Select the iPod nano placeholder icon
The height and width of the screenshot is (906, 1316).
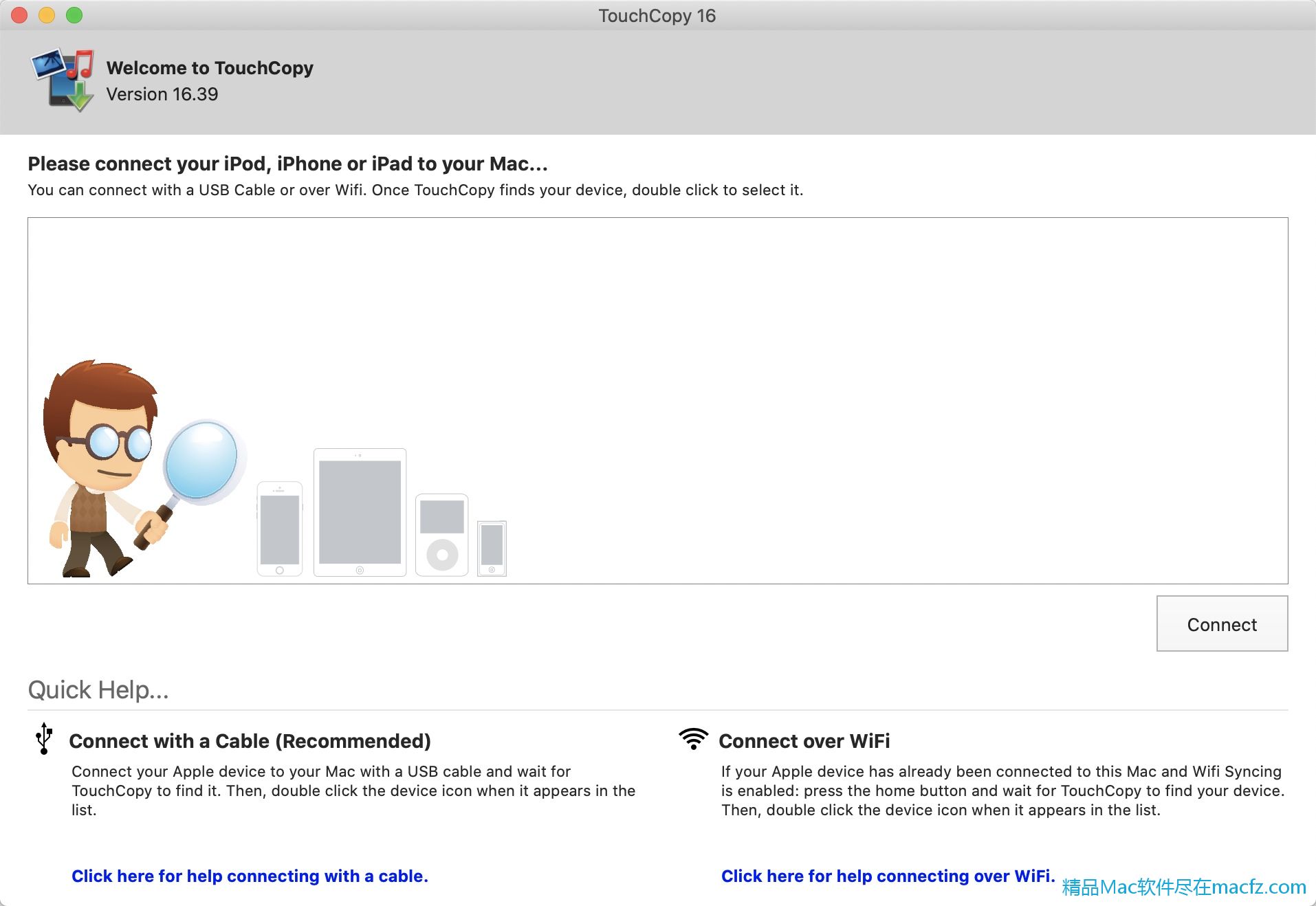[x=492, y=549]
